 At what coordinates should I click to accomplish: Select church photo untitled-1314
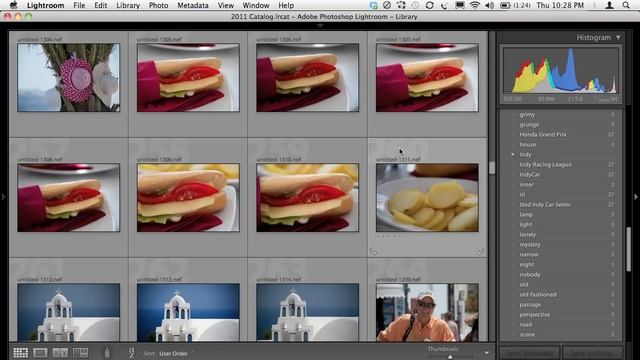pos(307,312)
